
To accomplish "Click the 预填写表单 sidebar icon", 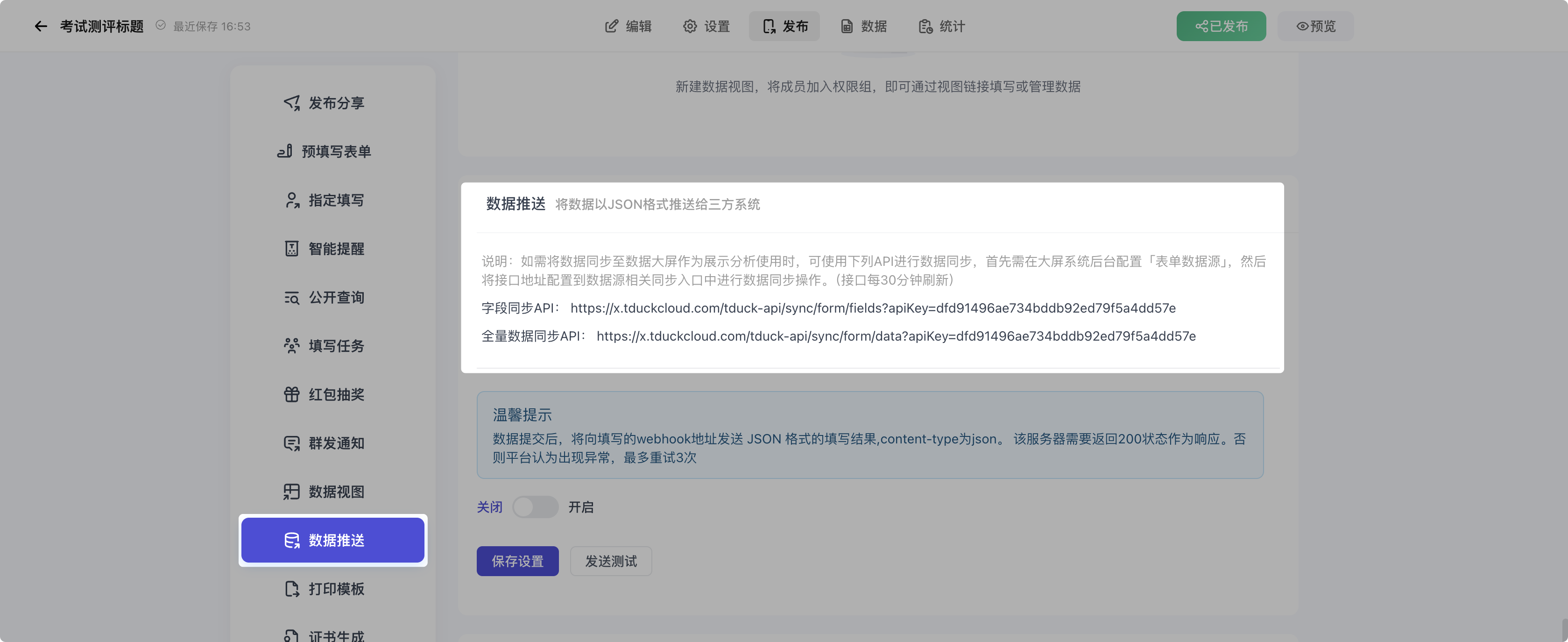I will pyautogui.click(x=284, y=151).
